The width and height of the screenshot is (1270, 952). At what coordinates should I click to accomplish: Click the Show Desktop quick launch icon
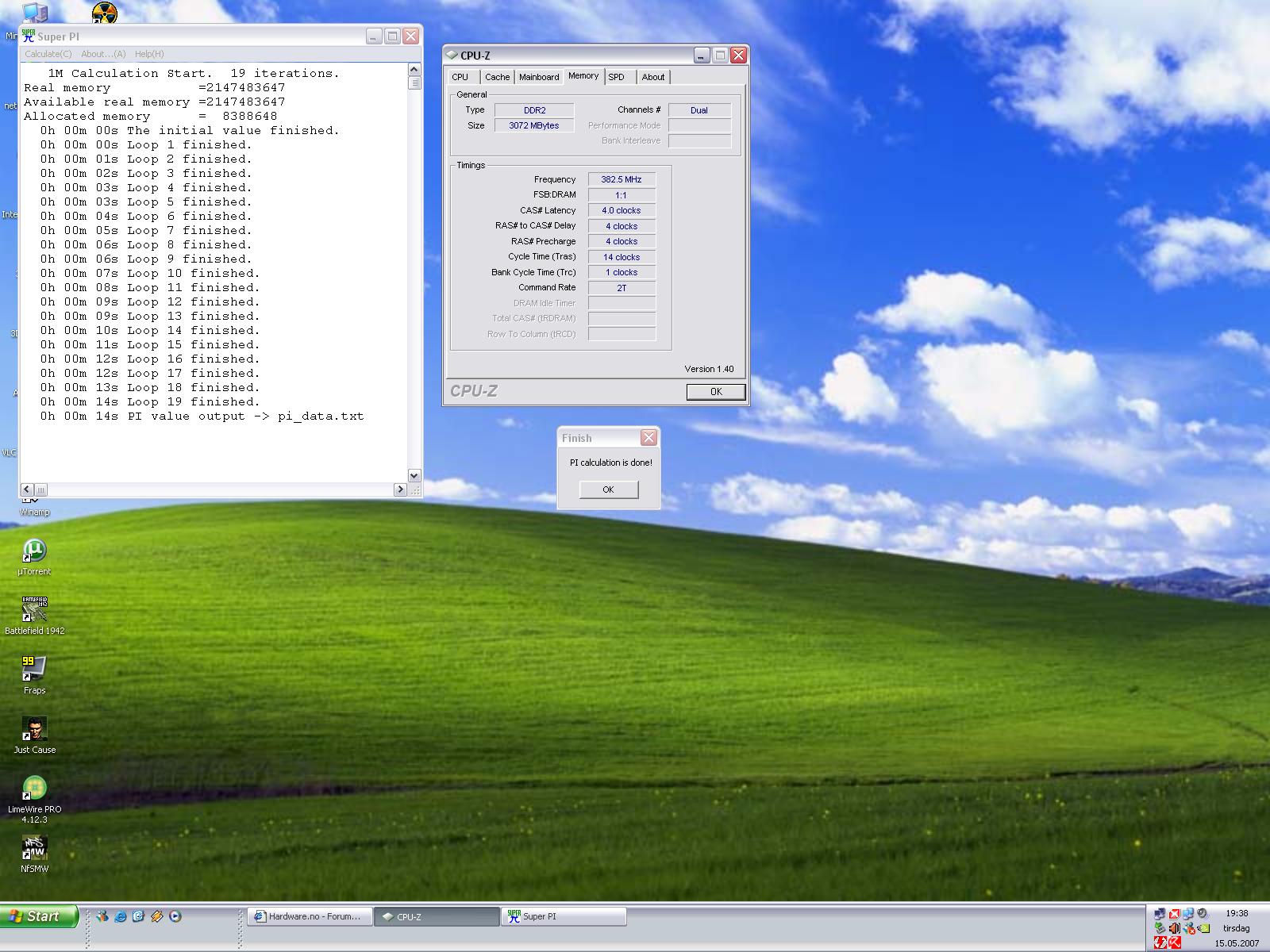[x=138, y=916]
